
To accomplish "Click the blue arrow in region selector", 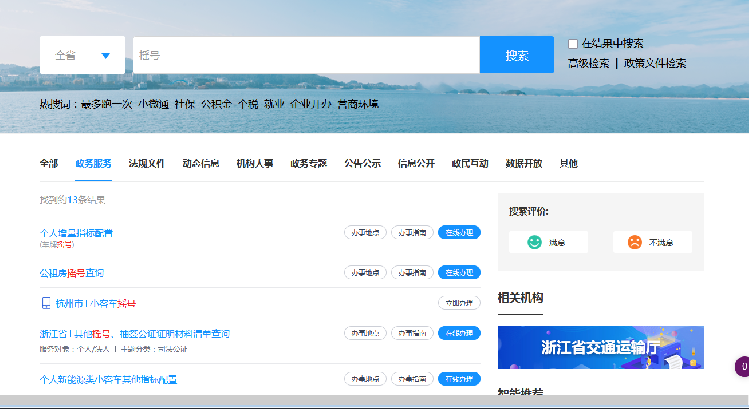I will pos(105,56).
